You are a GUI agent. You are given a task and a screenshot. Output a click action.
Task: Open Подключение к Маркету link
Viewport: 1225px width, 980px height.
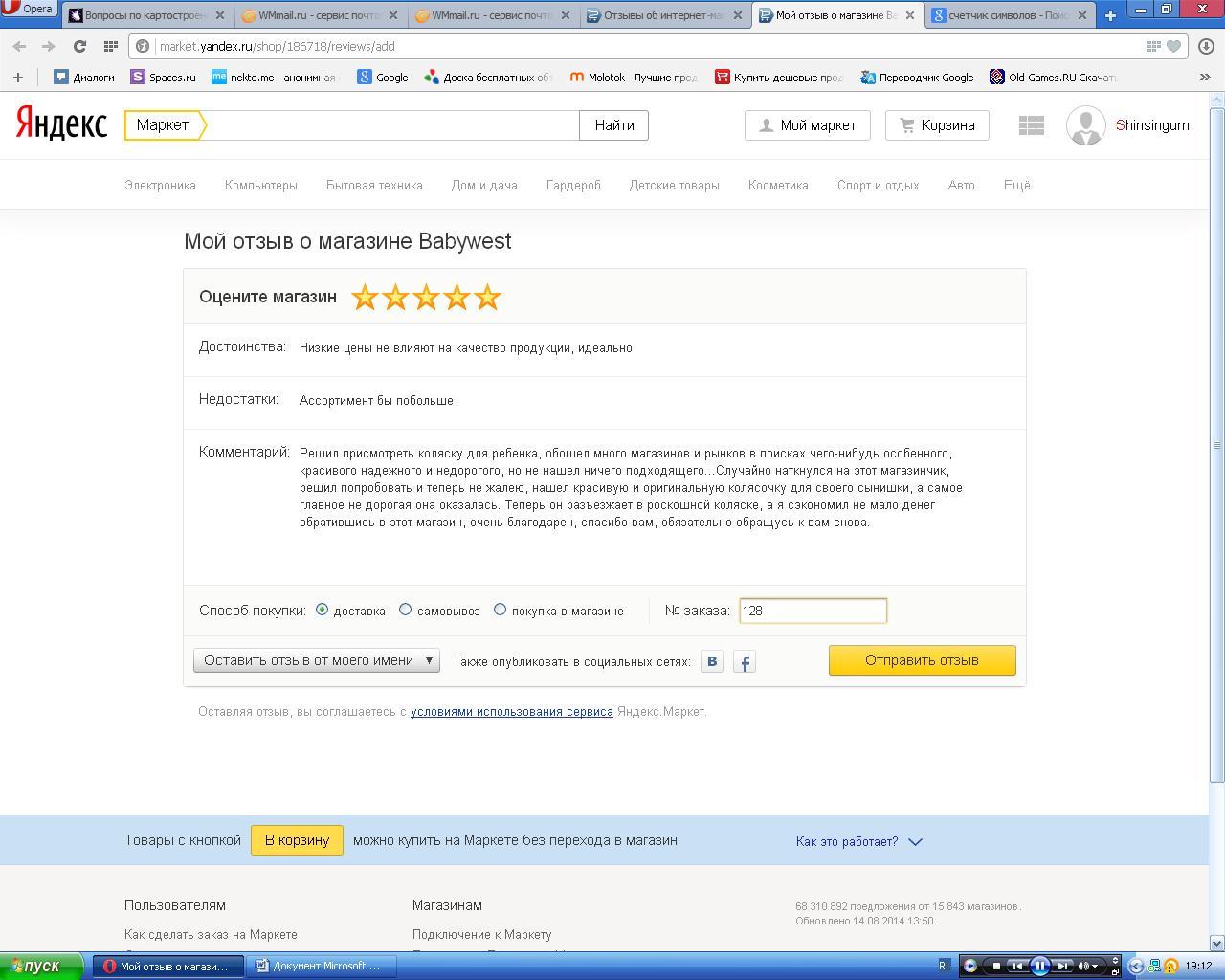coord(482,935)
